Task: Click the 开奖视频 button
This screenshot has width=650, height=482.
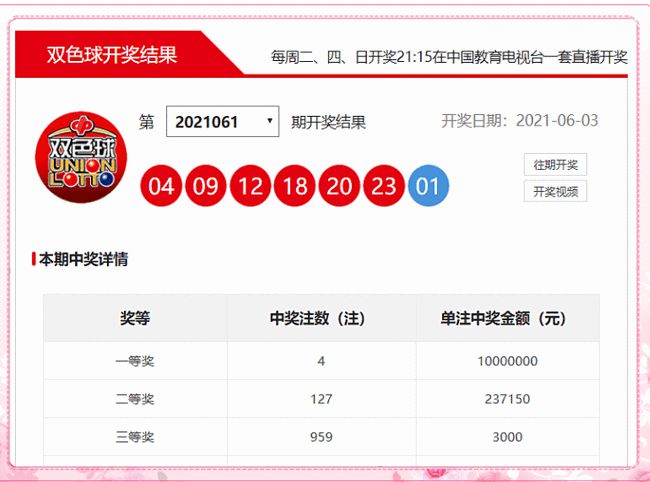Action: click(x=555, y=191)
